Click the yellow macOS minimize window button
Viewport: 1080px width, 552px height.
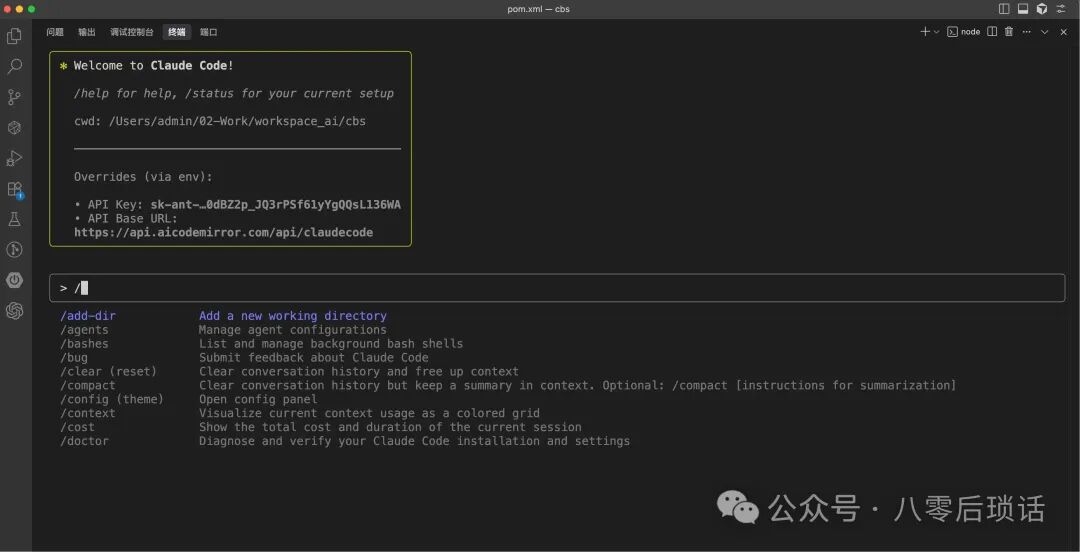click(20, 9)
